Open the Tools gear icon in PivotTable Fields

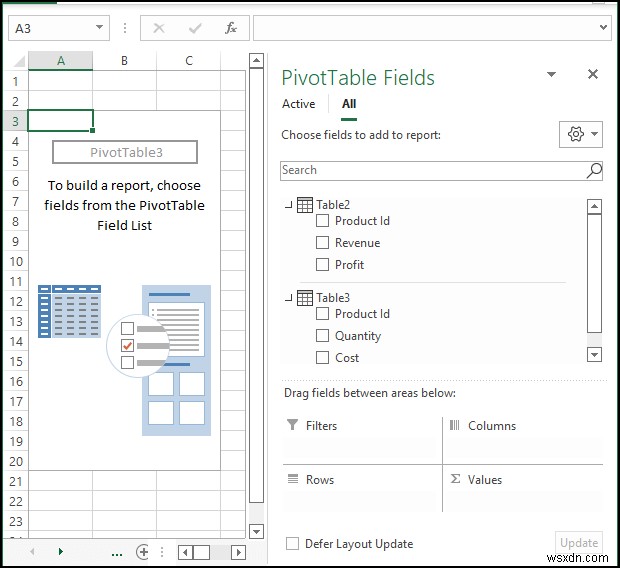[x=576, y=134]
